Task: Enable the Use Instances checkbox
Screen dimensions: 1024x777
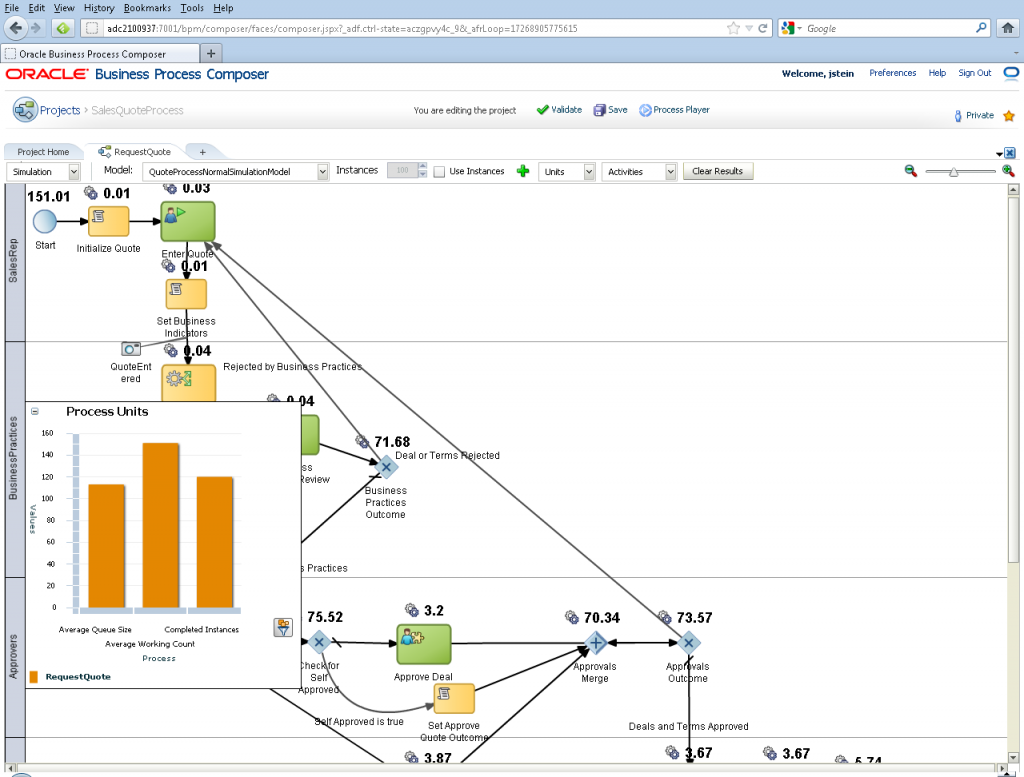Action: [x=439, y=172]
